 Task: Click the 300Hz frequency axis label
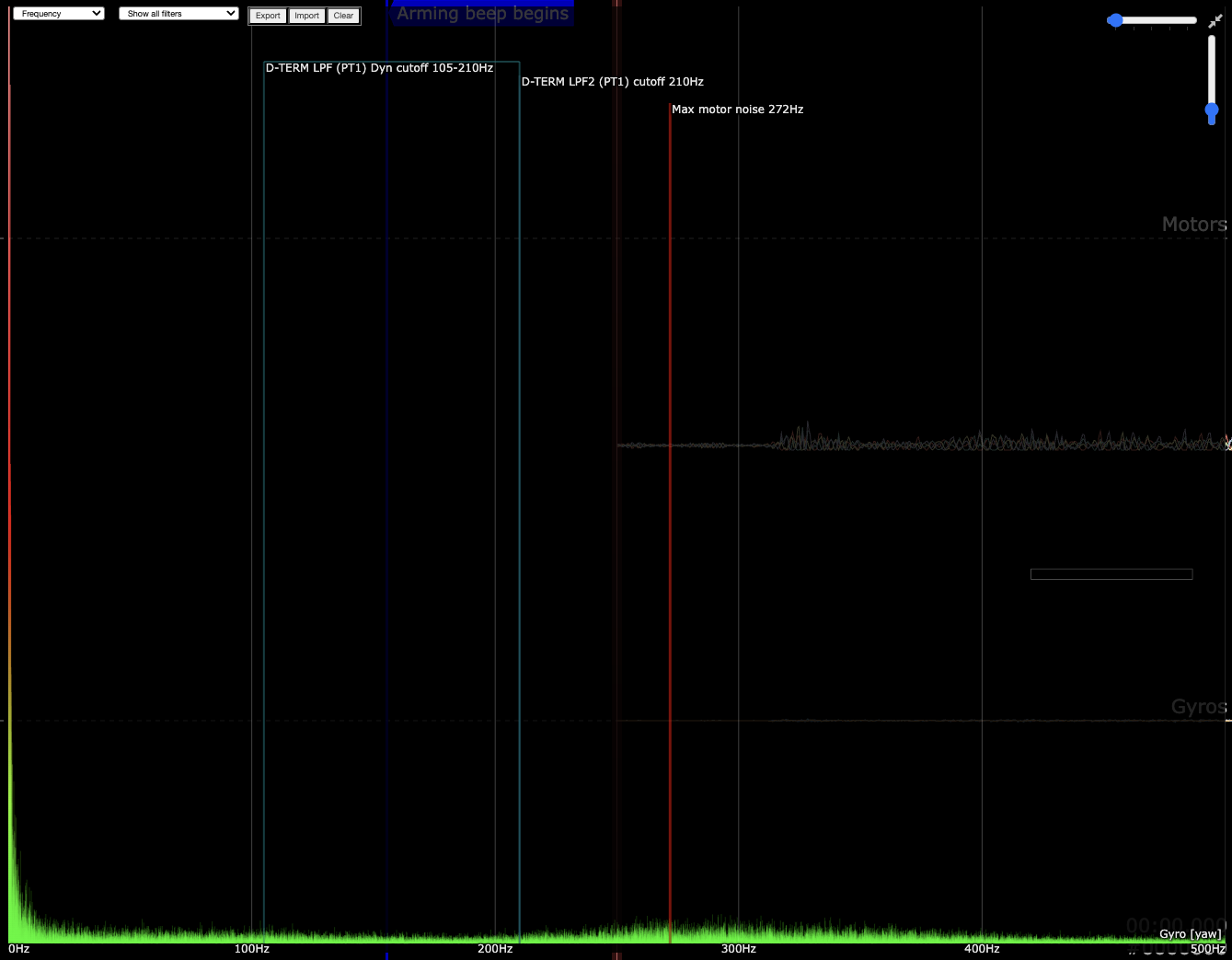click(738, 949)
